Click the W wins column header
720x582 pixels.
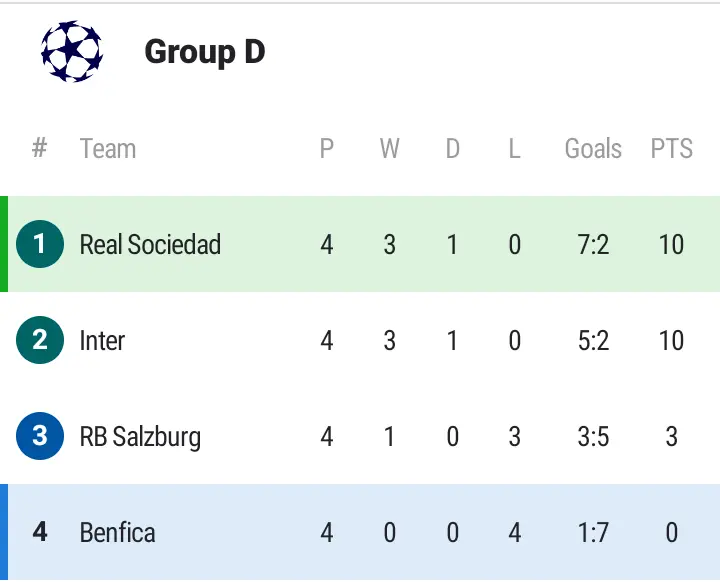pos(389,149)
